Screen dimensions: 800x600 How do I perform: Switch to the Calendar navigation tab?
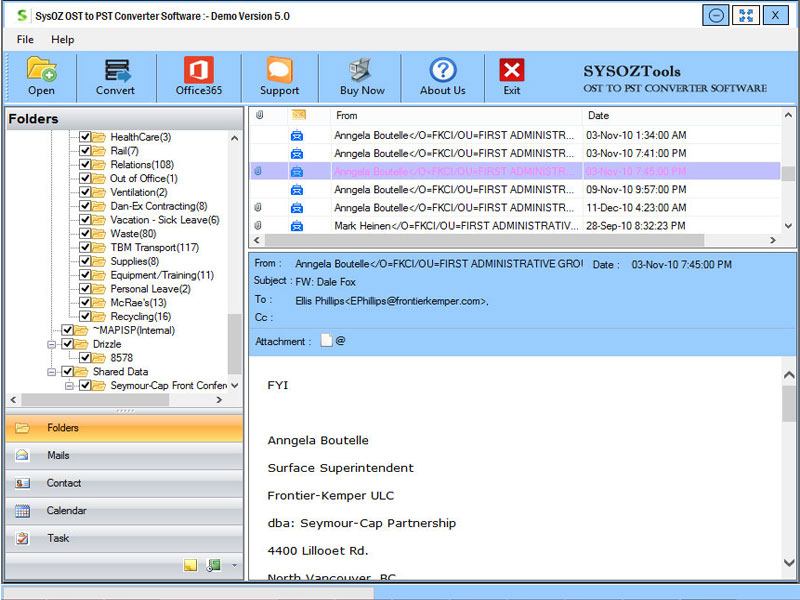point(124,510)
